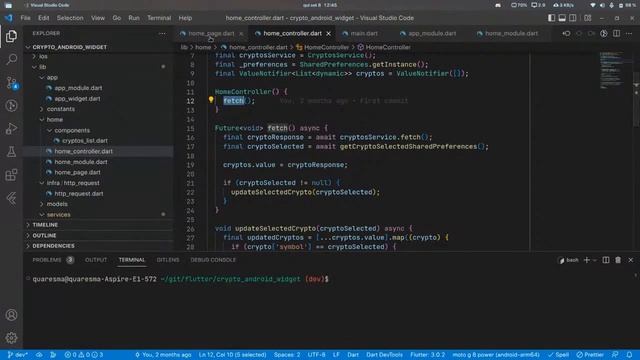This screenshot has width=640, height=360.
Task: Click Ln 12, Col 10 cursor position
Action: tap(232, 355)
